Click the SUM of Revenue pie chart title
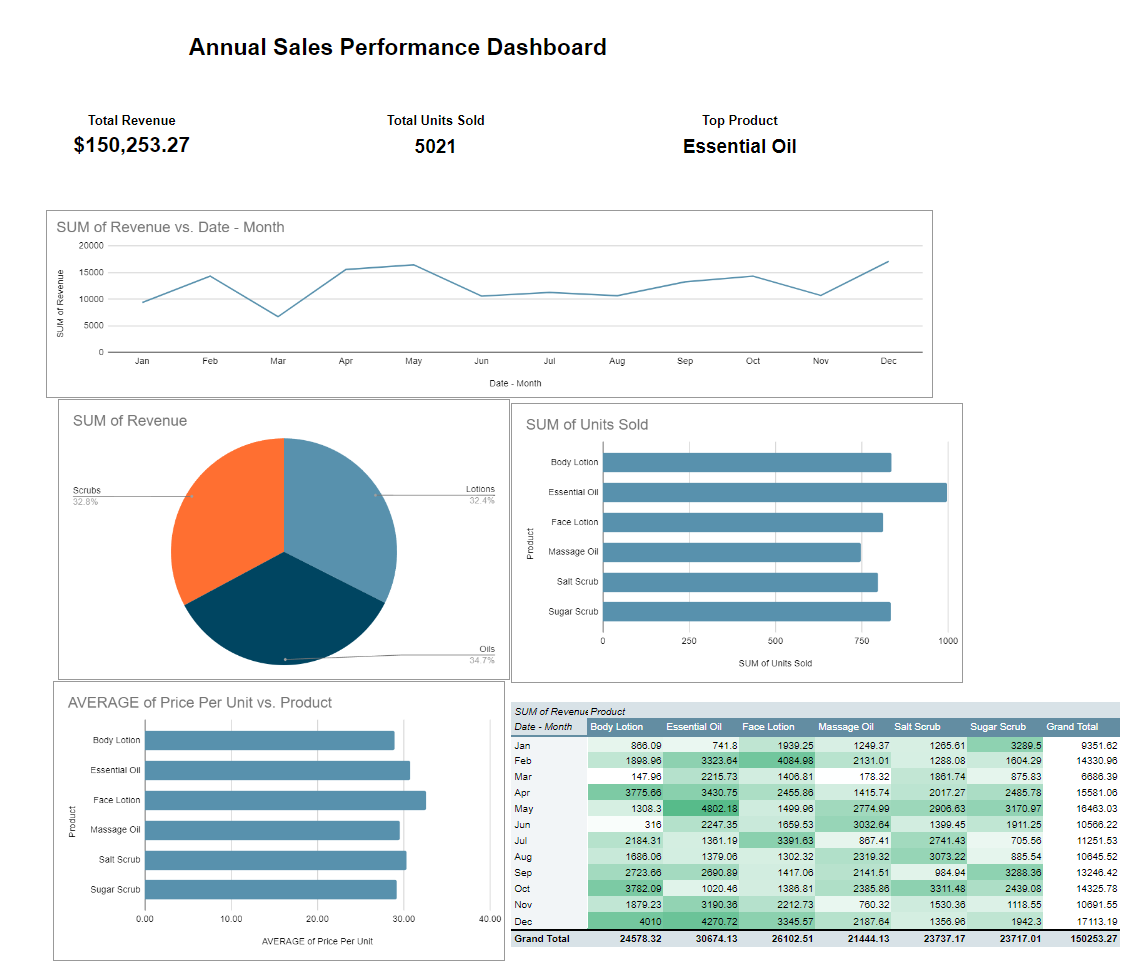 click(130, 421)
